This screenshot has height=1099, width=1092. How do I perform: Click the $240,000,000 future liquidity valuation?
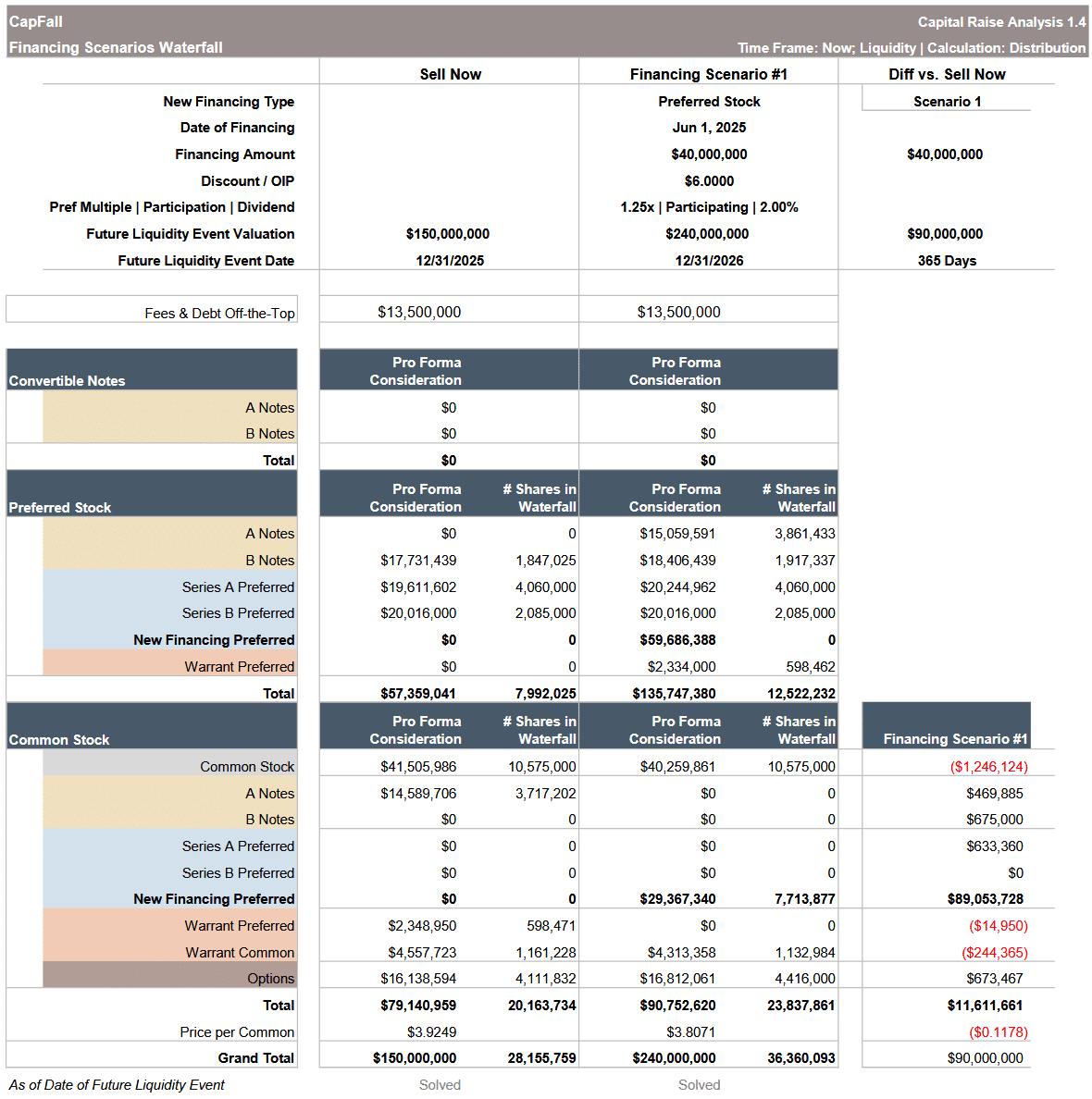click(707, 234)
